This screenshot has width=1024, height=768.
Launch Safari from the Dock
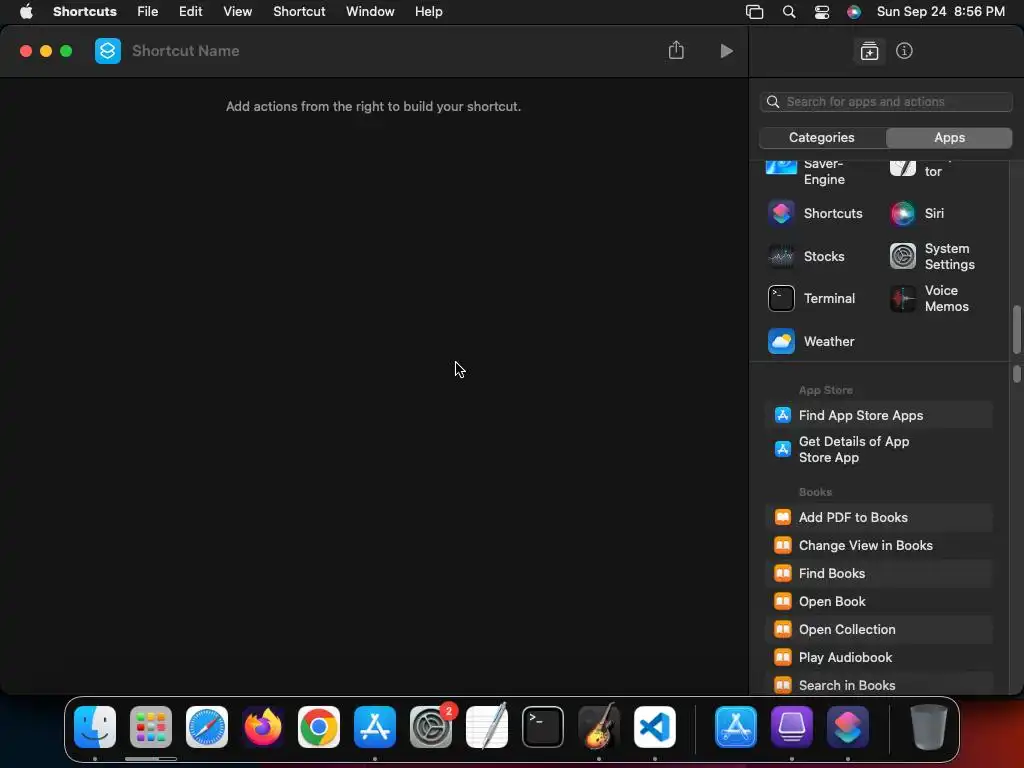[x=207, y=727]
